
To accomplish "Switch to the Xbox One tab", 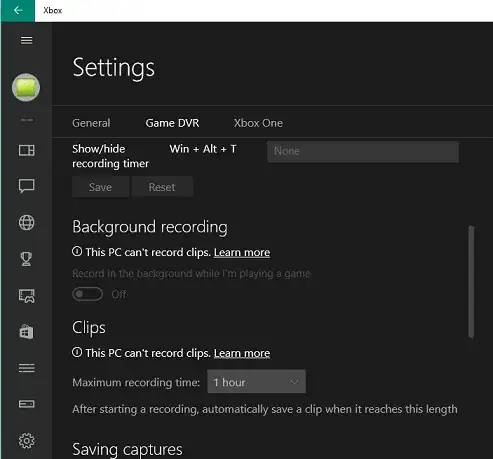I will (x=258, y=123).
